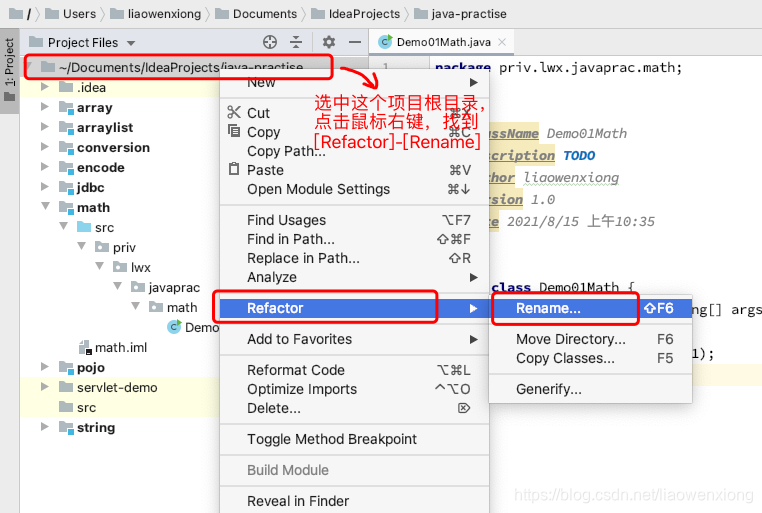The image size is (762, 513).
Task: Choose Paste from context menu
Action: coord(354,170)
